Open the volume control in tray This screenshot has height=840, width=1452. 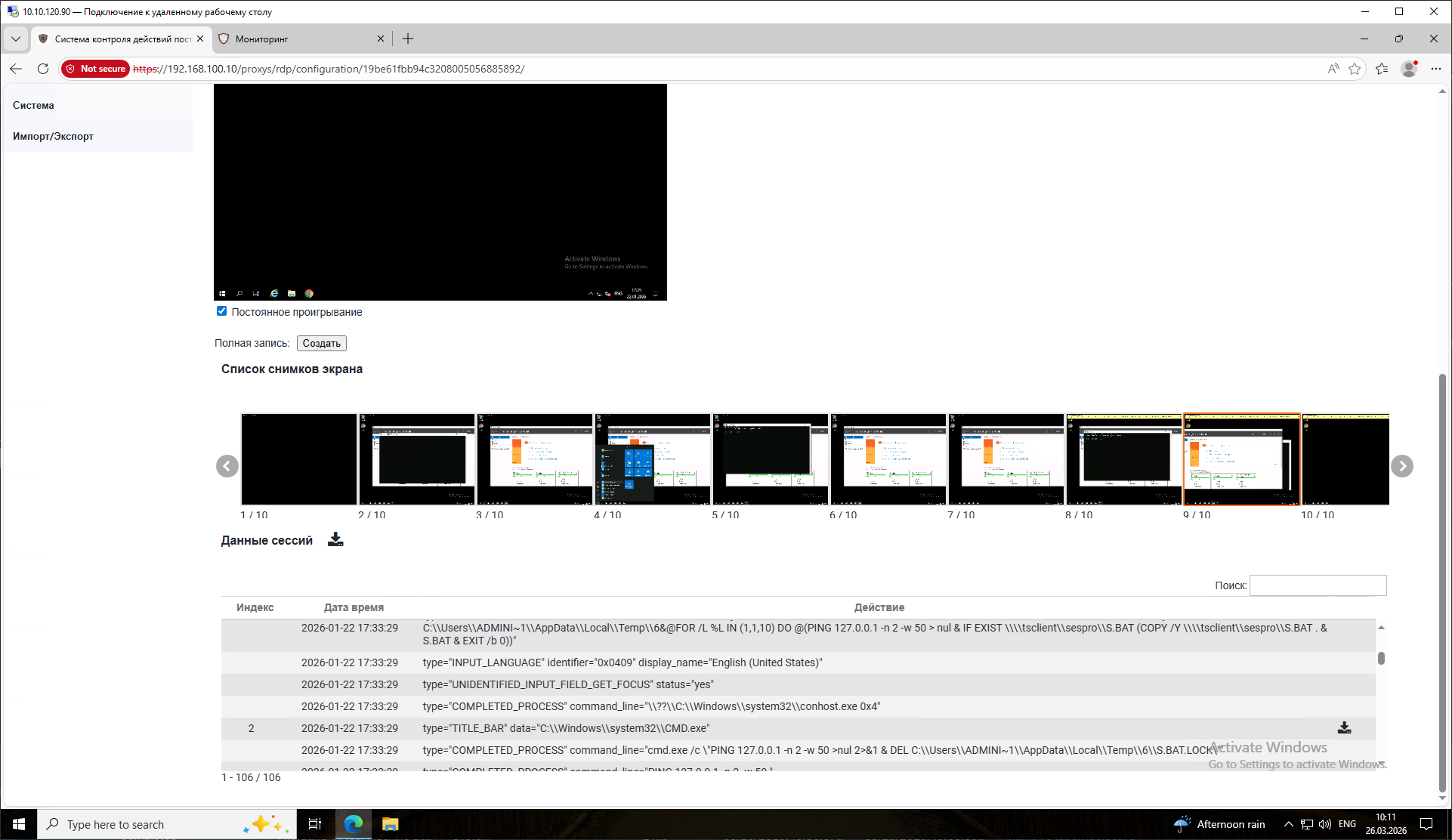[x=1325, y=824]
